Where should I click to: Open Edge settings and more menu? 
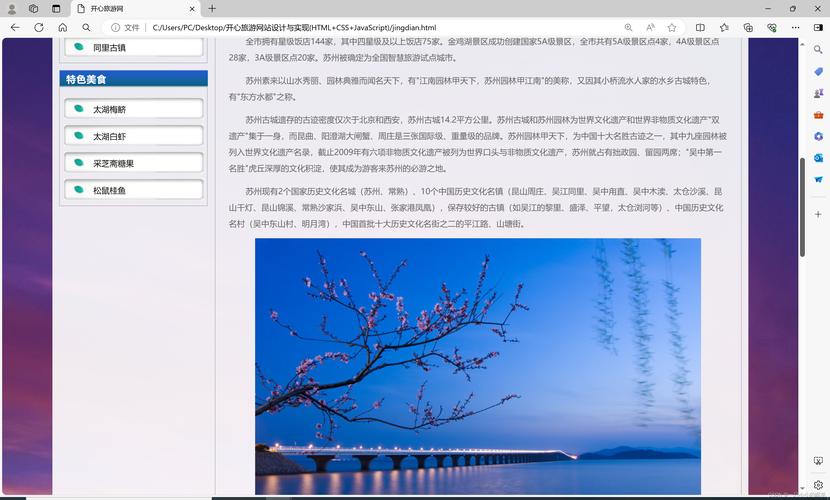click(x=793, y=27)
